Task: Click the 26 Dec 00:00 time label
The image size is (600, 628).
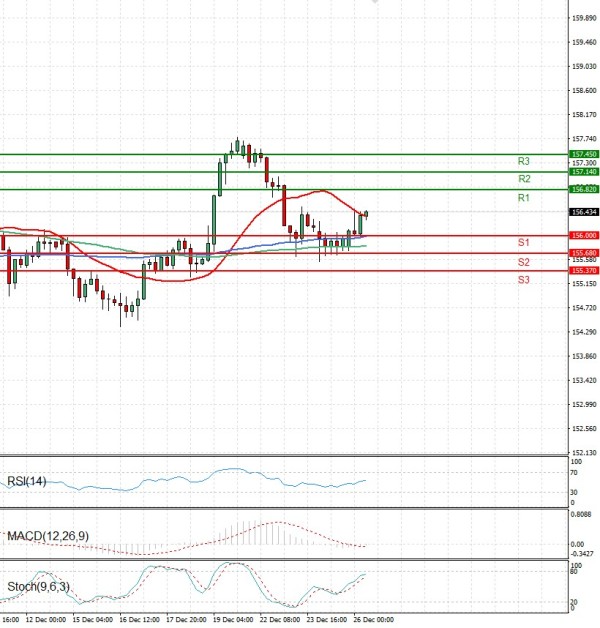Action: click(374, 620)
